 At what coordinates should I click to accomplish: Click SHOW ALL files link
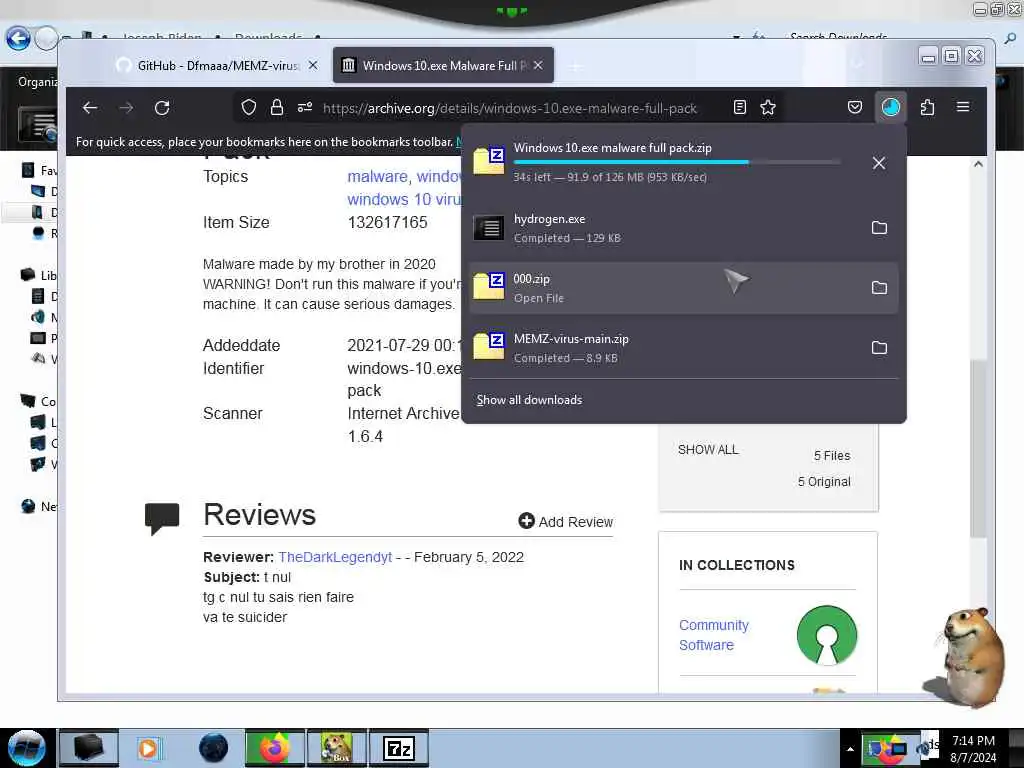click(x=708, y=449)
